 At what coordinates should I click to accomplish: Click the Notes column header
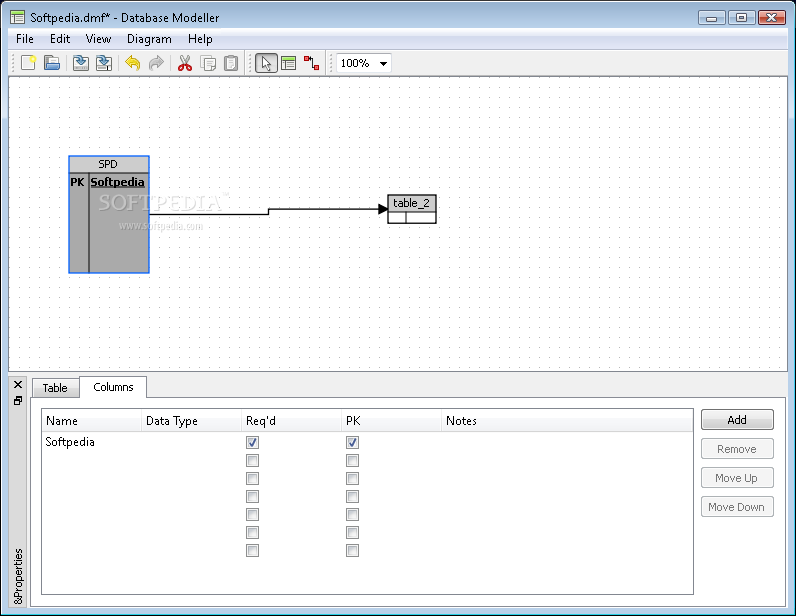[567, 421]
